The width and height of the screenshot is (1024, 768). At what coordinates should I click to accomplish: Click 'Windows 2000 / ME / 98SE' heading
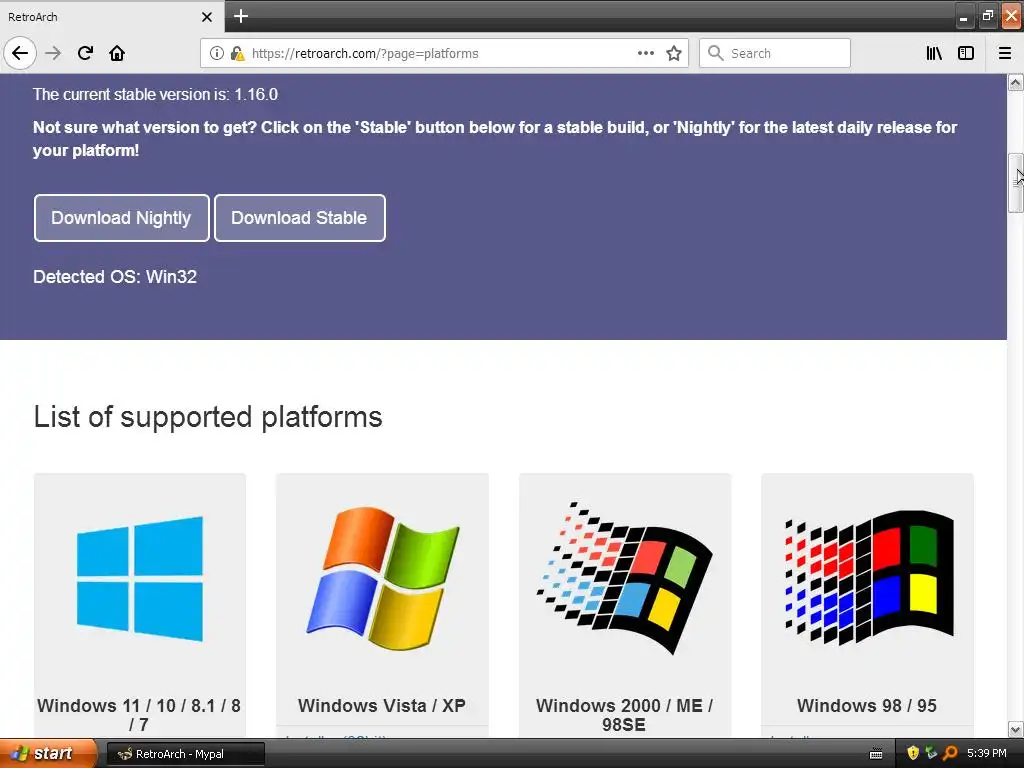(x=624, y=715)
